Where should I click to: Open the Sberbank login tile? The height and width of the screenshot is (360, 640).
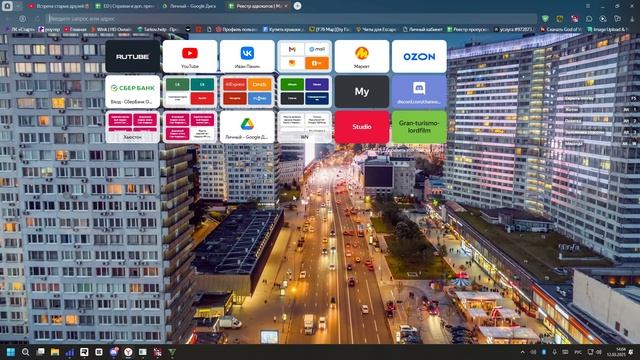(133, 91)
